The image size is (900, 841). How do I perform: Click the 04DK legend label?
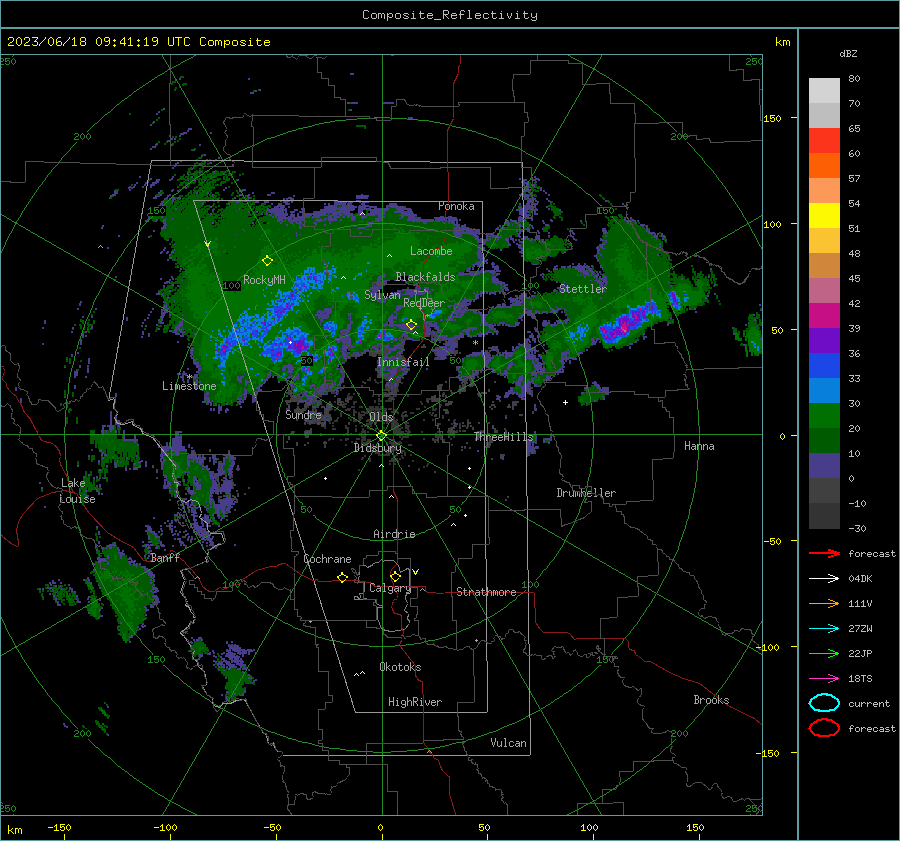coord(860,579)
